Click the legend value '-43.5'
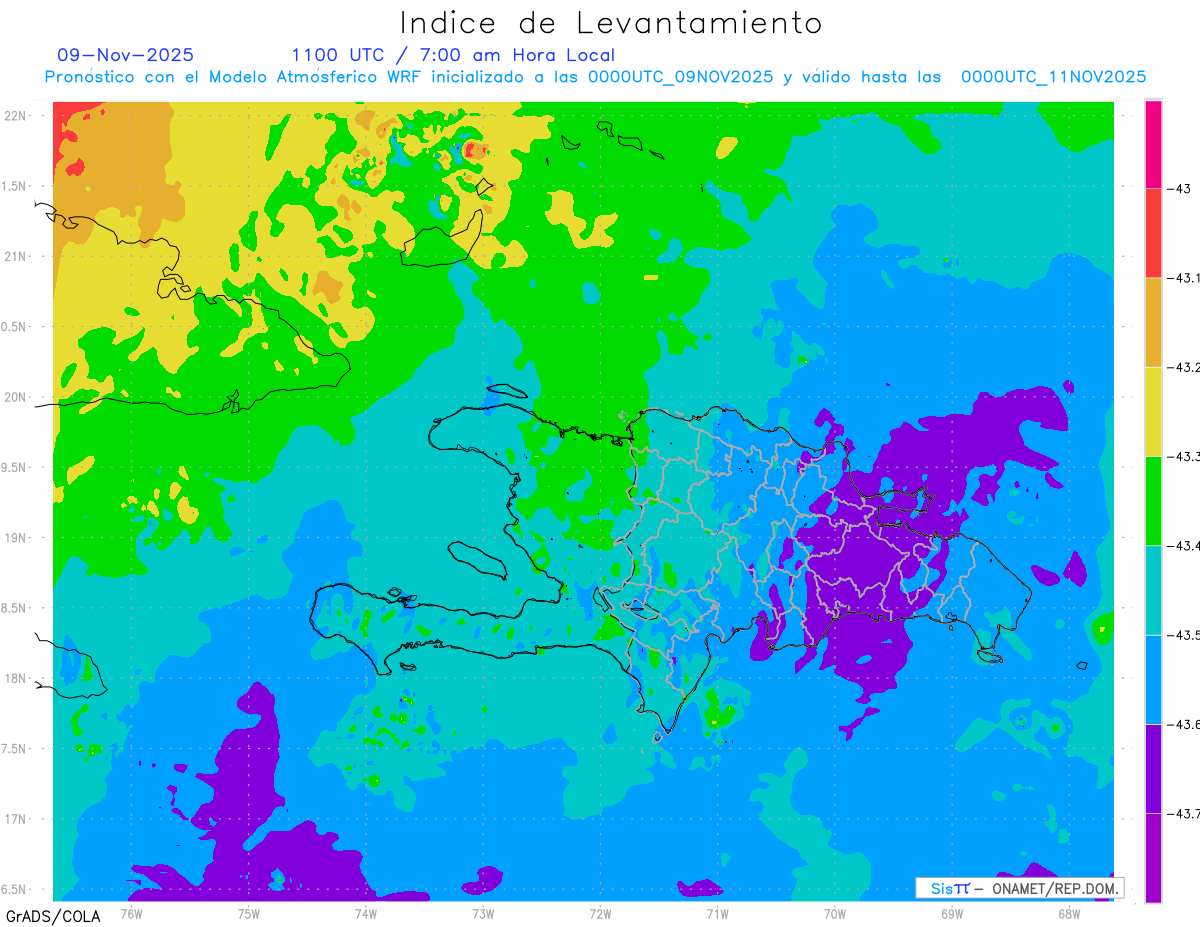 pyautogui.click(x=1183, y=635)
